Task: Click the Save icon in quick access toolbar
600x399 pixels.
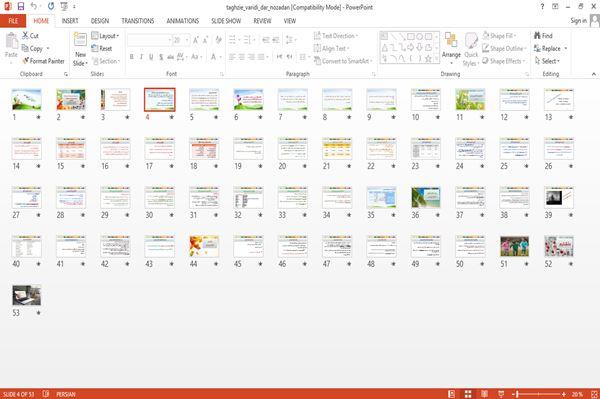Action: 21,7
